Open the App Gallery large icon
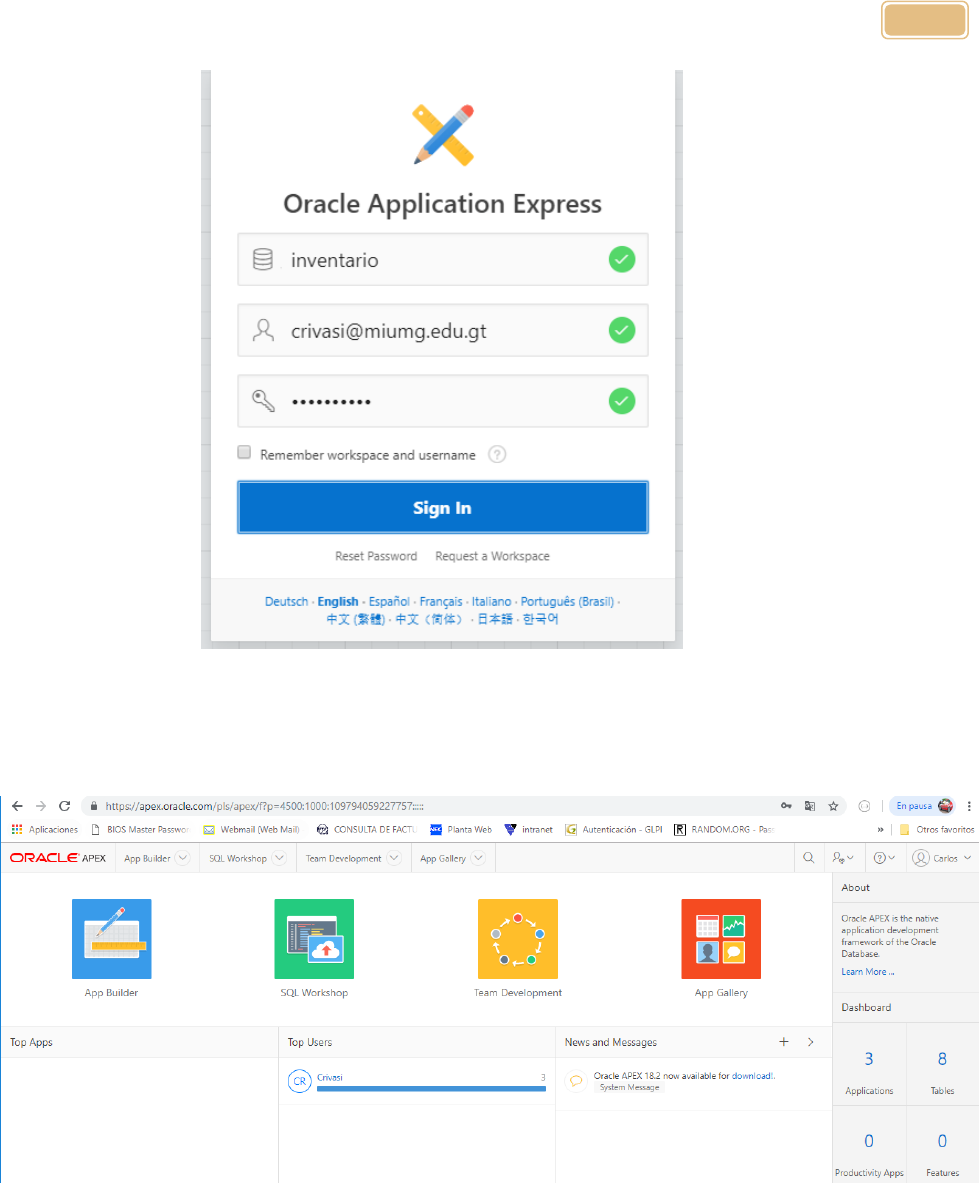This screenshot has height=1183, width=979. (x=721, y=939)
